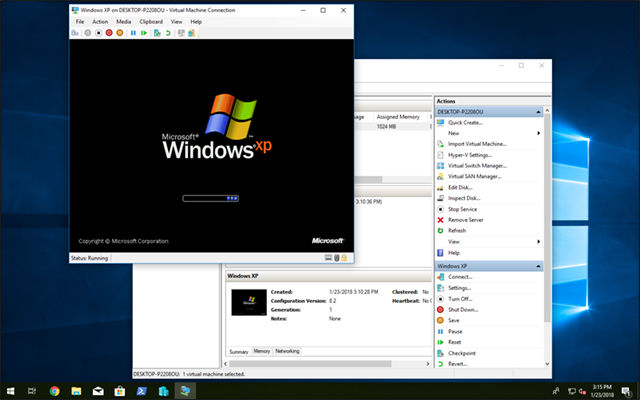The image size is (640, 400).
Task: Click Checkpoint under Windows XP actions
Action: (462, 353)
